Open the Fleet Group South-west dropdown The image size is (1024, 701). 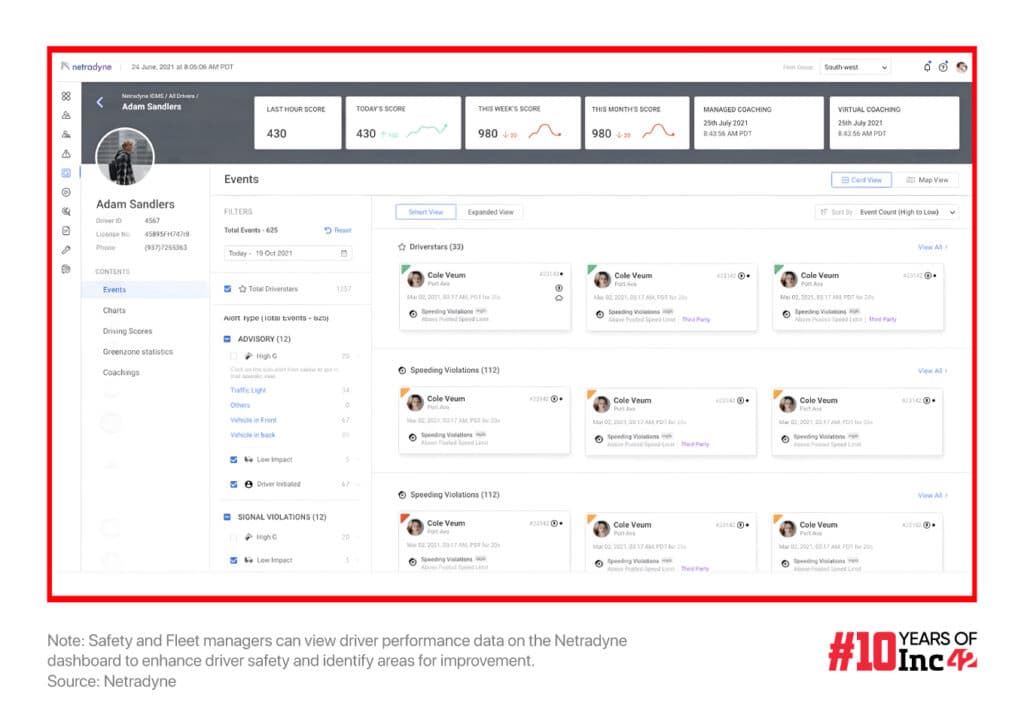854,67
